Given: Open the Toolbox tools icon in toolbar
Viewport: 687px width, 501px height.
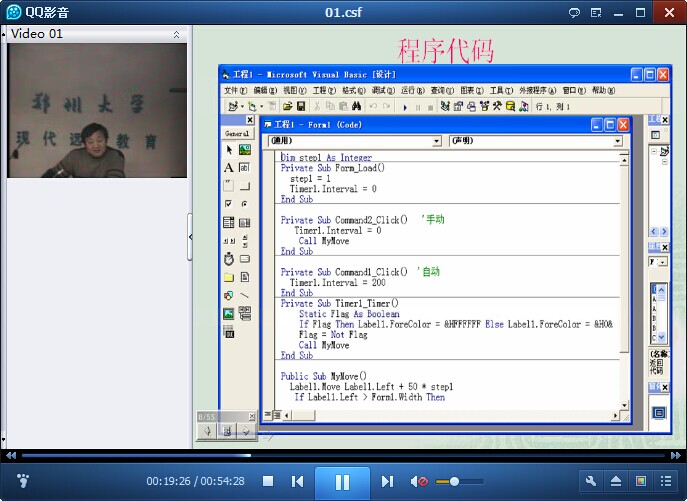Looking at the screenshot, I should tap(497, 106).
